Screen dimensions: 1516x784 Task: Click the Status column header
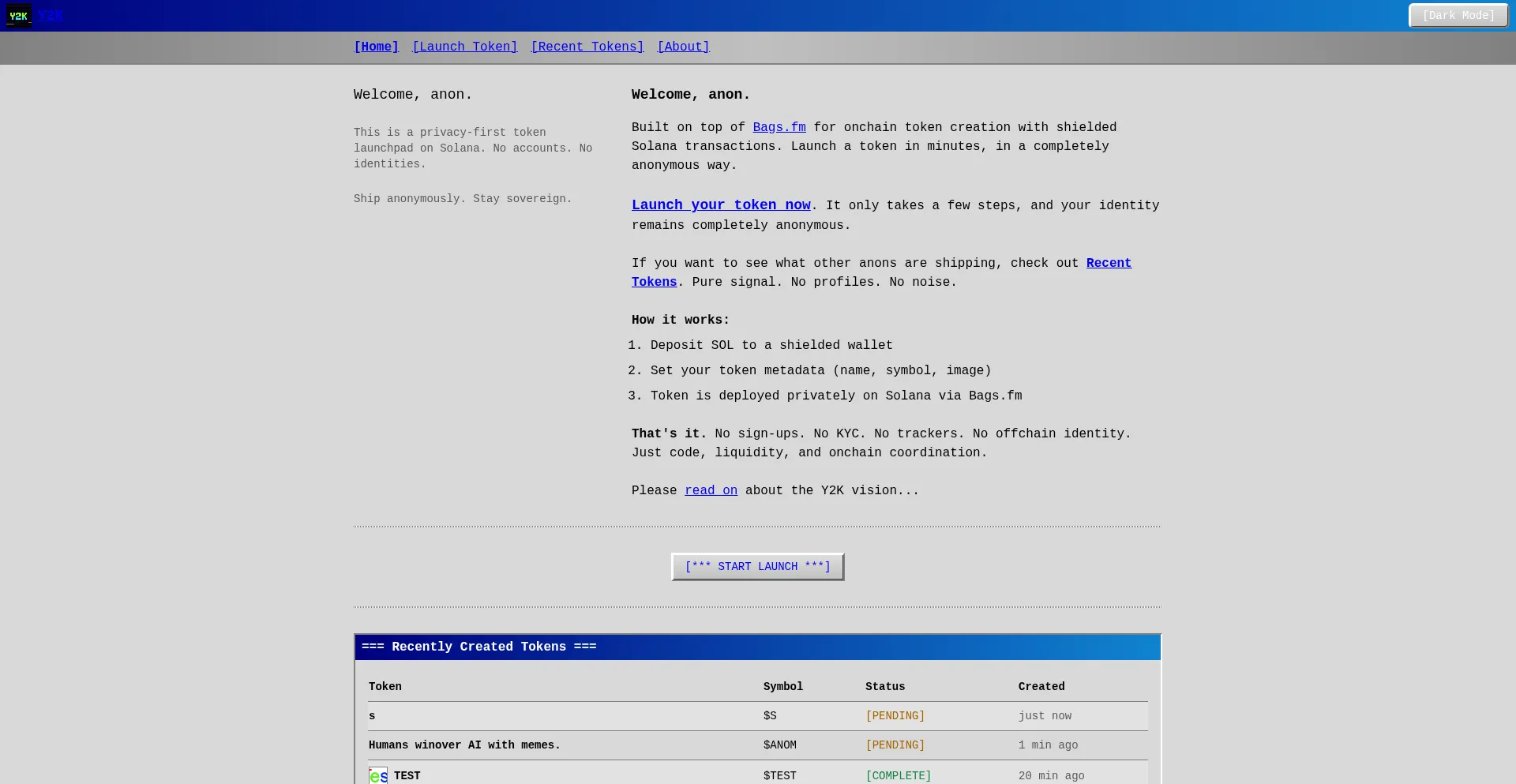tap(884, 687)
